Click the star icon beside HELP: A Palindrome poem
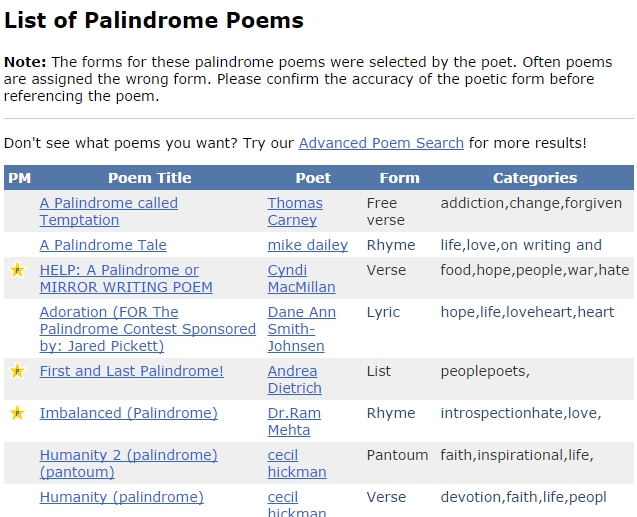This screenshot has height=517, width=637. tap(17, 270)
